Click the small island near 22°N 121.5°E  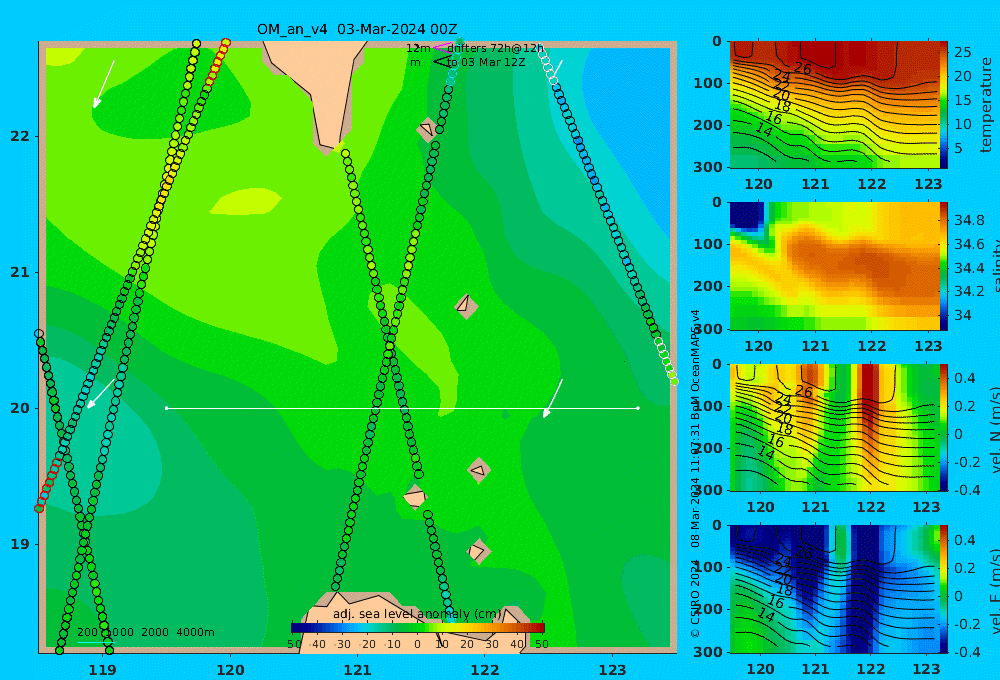click(427, 129)
